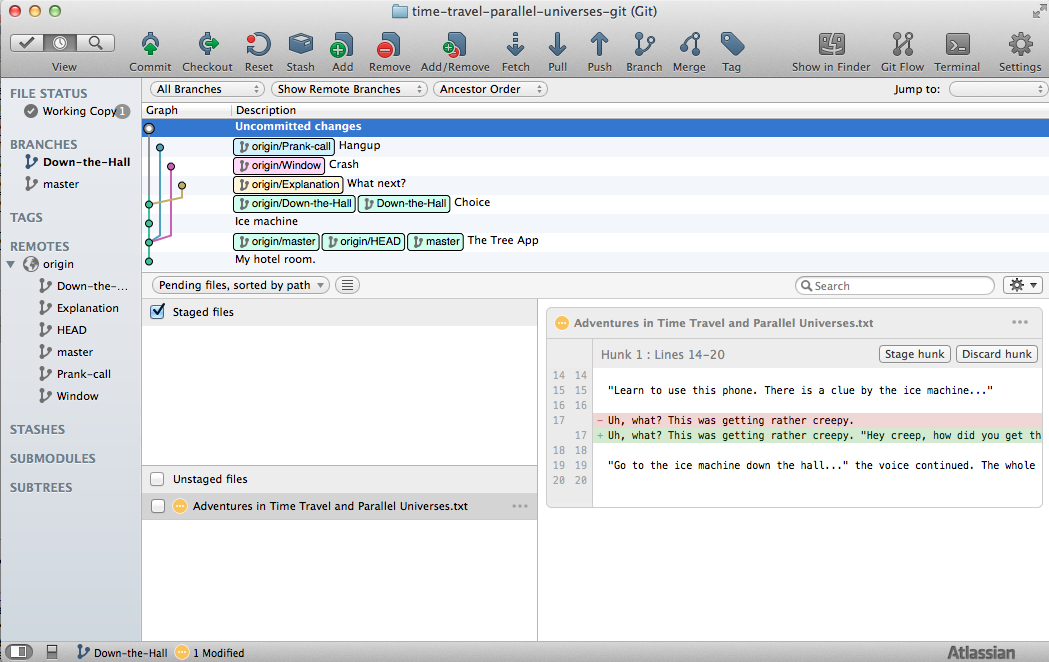The image size is (1049, 662).
Task: Click Down-the-Hall branch in status bar
Action: click(122, 653)
